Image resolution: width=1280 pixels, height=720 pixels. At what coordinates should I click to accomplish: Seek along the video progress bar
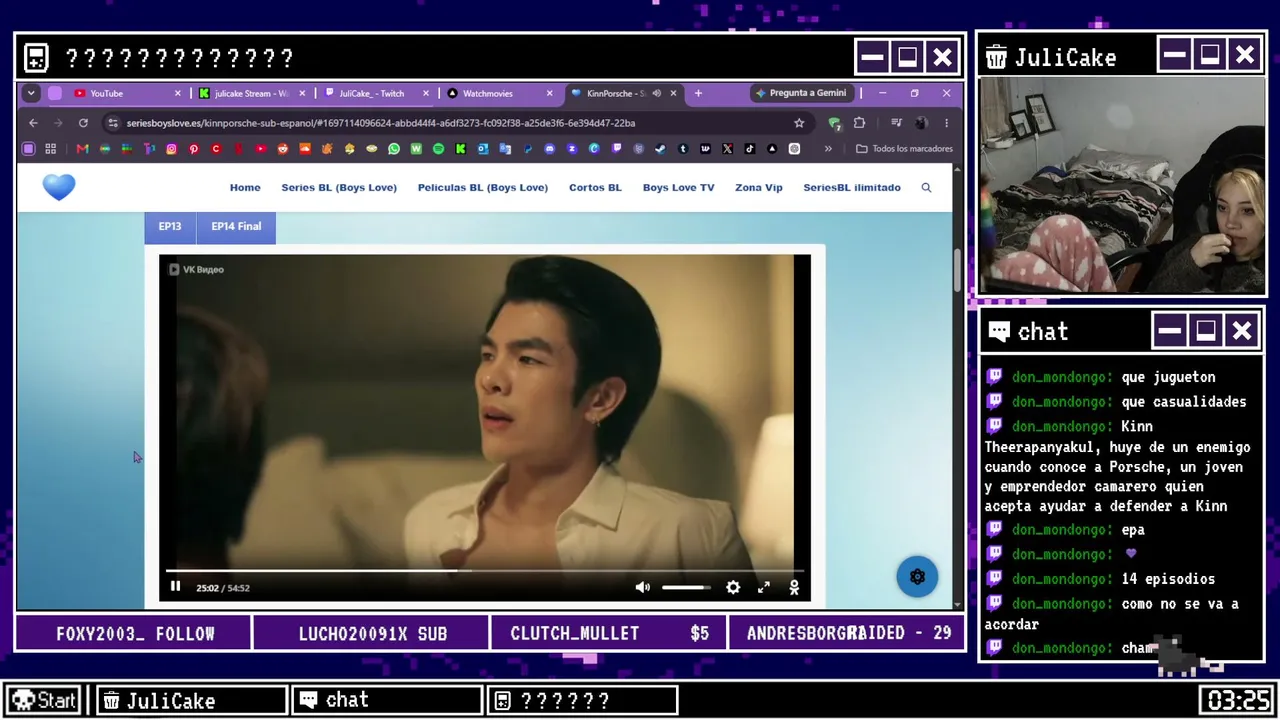(485, 571)
